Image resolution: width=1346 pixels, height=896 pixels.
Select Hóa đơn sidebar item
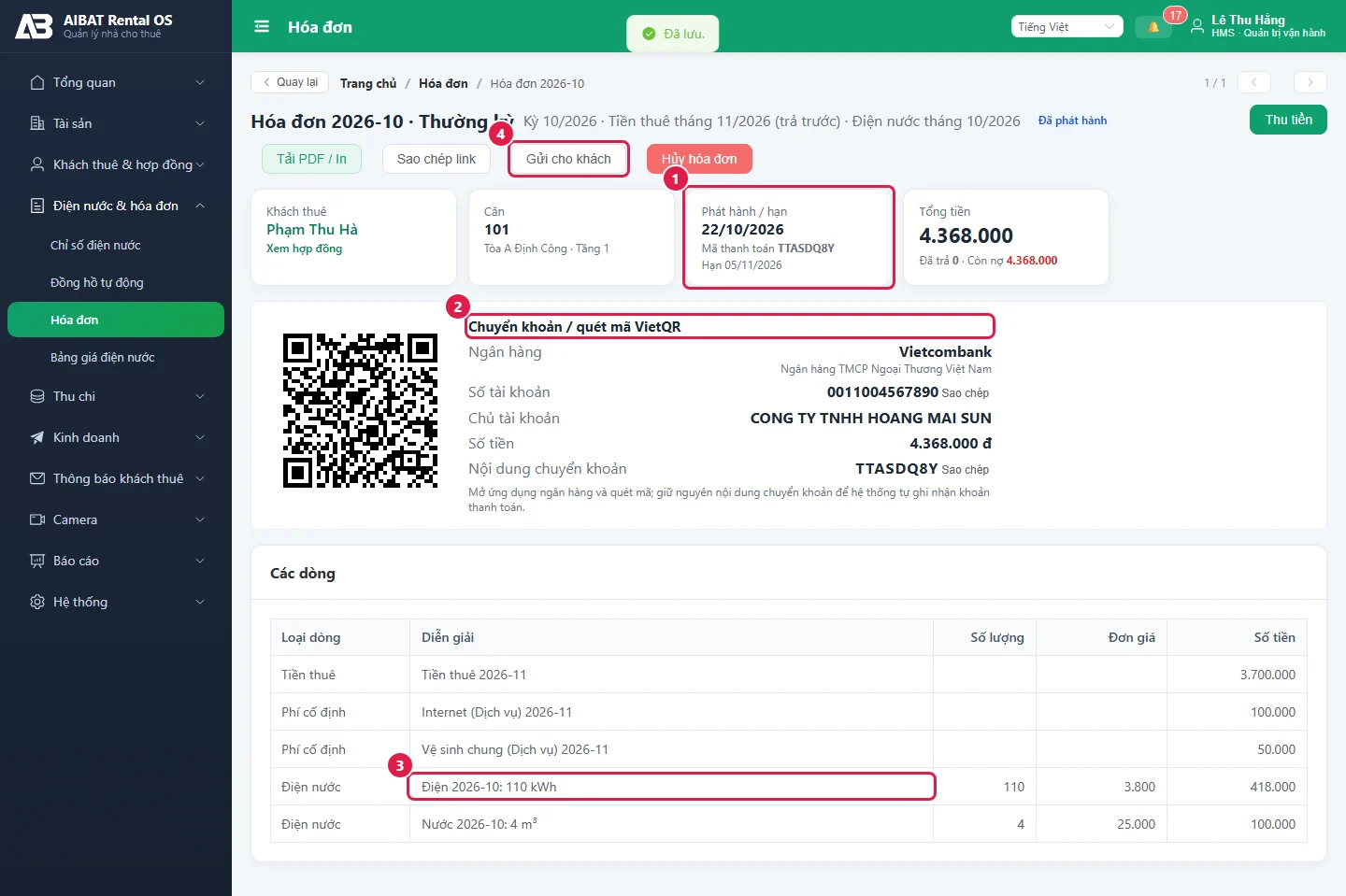pos(116,320)
